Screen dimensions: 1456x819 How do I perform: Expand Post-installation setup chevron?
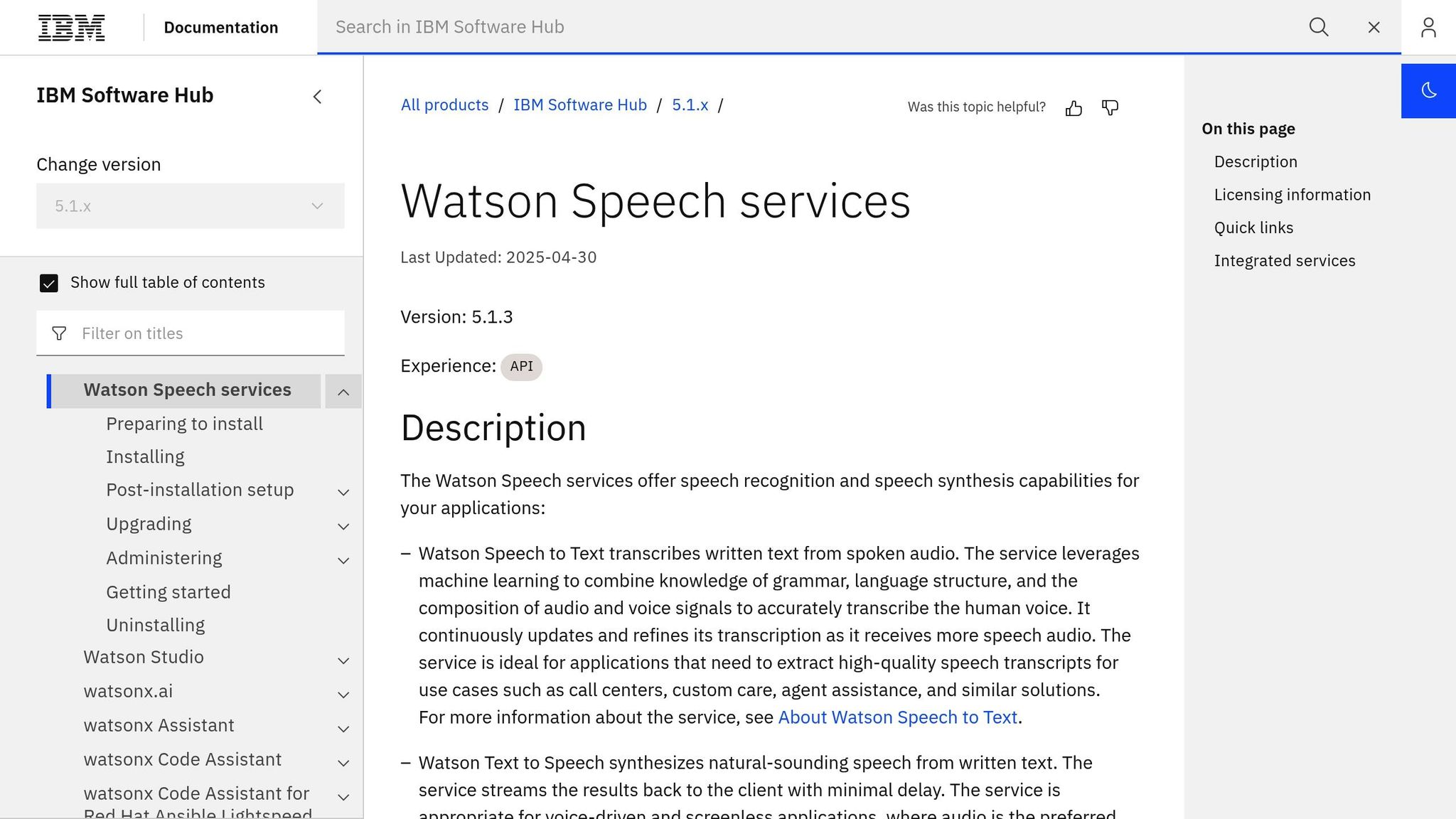[343, 492]
